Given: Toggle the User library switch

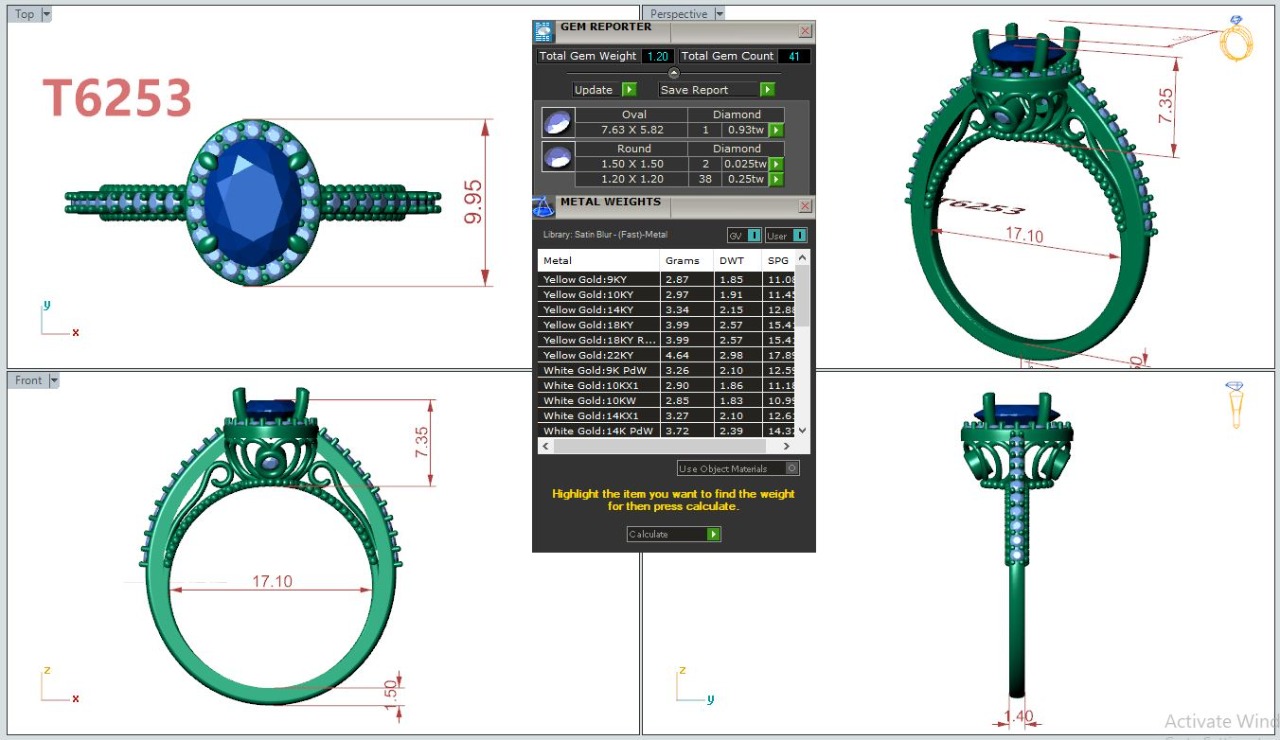Looking at the screenshot, I should 786,236.
